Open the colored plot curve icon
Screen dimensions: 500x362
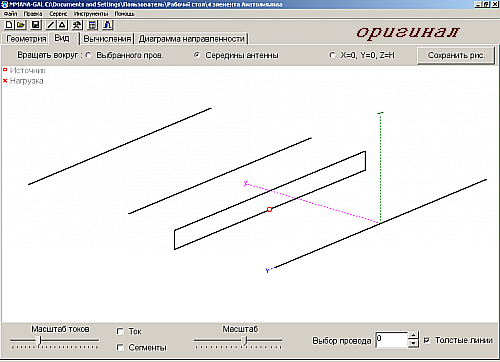(x=108, y=25)
